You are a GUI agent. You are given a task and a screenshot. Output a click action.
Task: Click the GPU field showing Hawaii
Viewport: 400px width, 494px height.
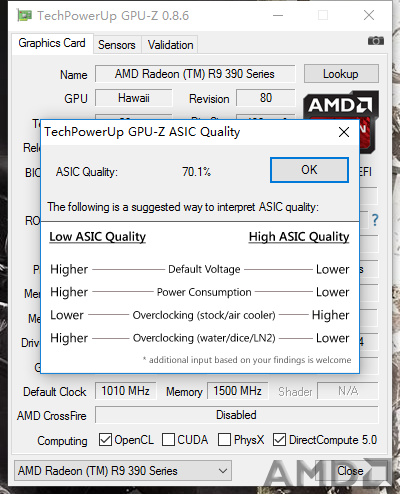click(x=134, y=98)
